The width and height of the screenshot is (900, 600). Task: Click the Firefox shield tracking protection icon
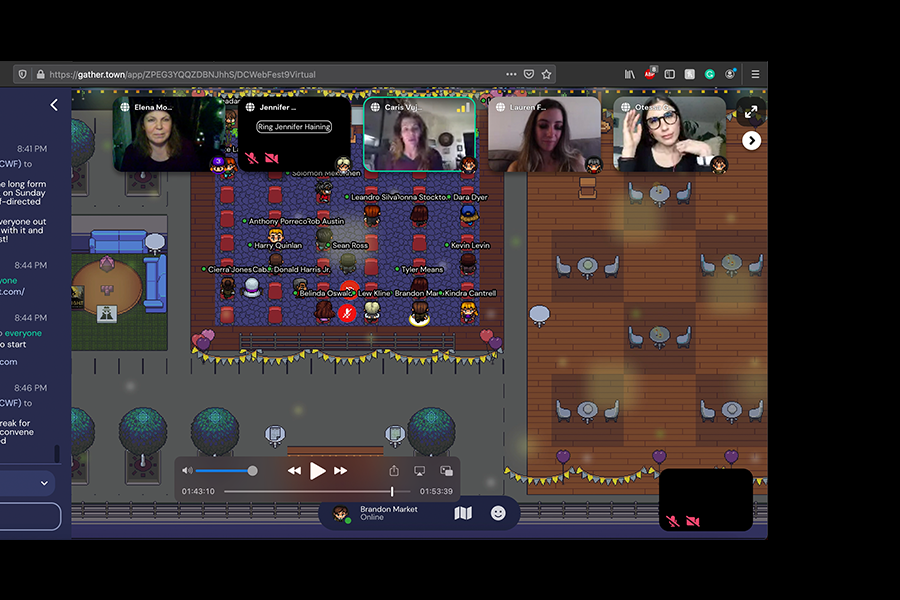pyautogui.click(x=22, y=74)
